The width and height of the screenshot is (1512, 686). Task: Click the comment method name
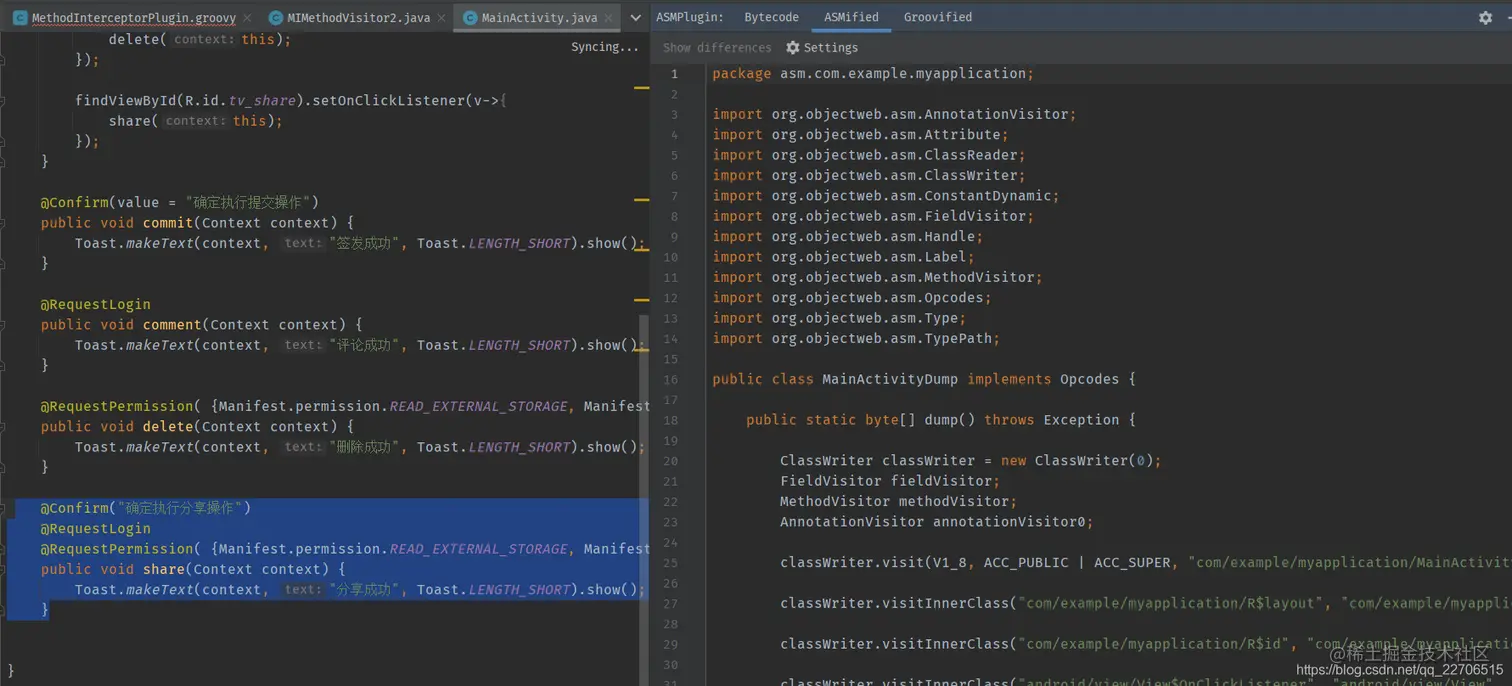tap(172, 325)
